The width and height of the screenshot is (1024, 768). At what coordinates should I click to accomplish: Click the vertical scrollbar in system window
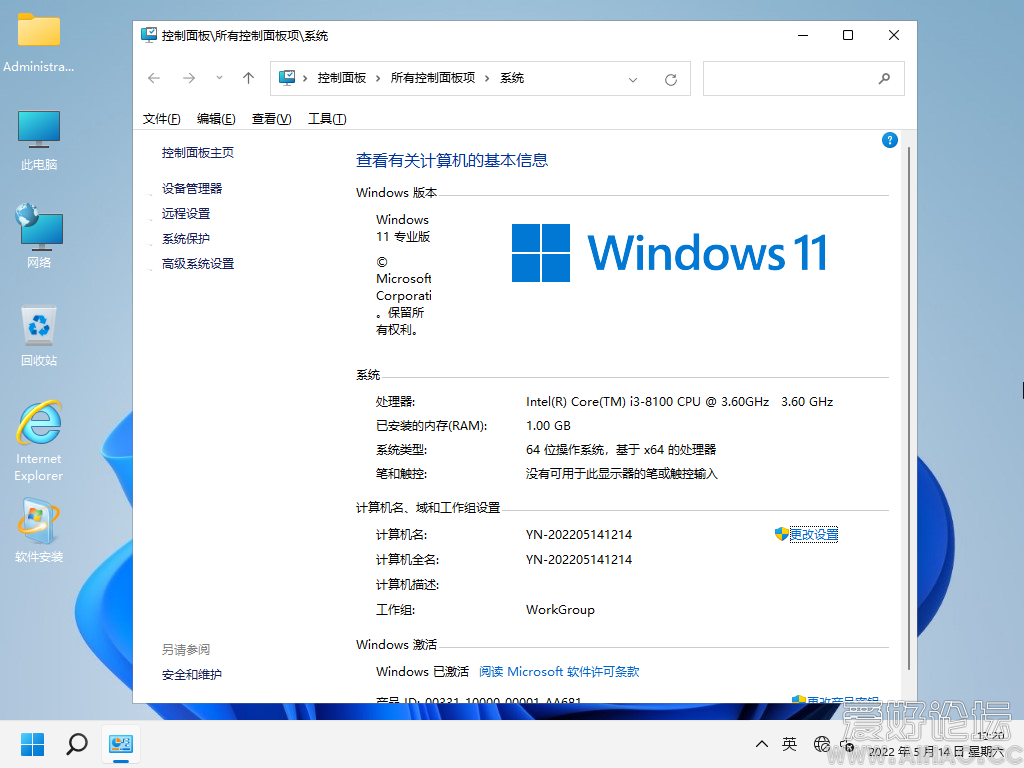(x=908, y=400)
